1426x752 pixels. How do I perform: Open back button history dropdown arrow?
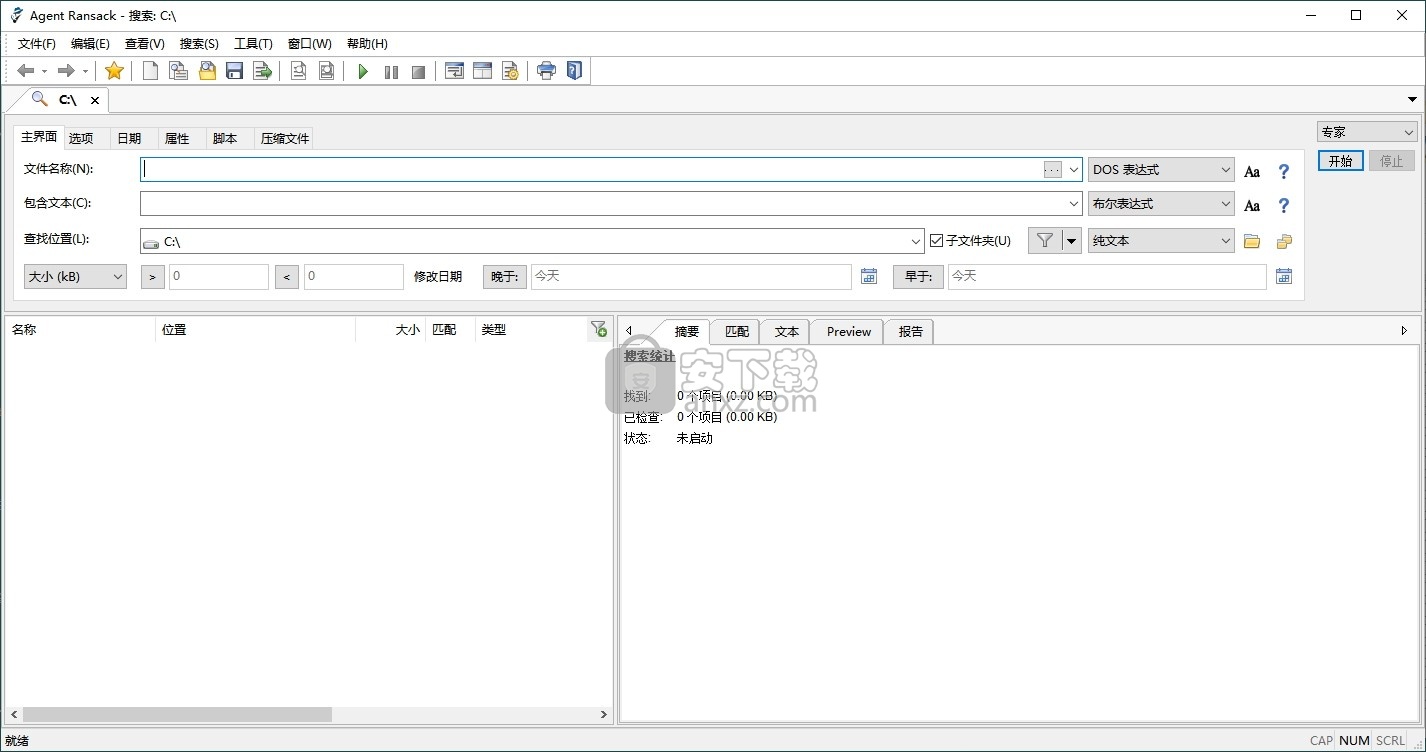coord(45,71)
